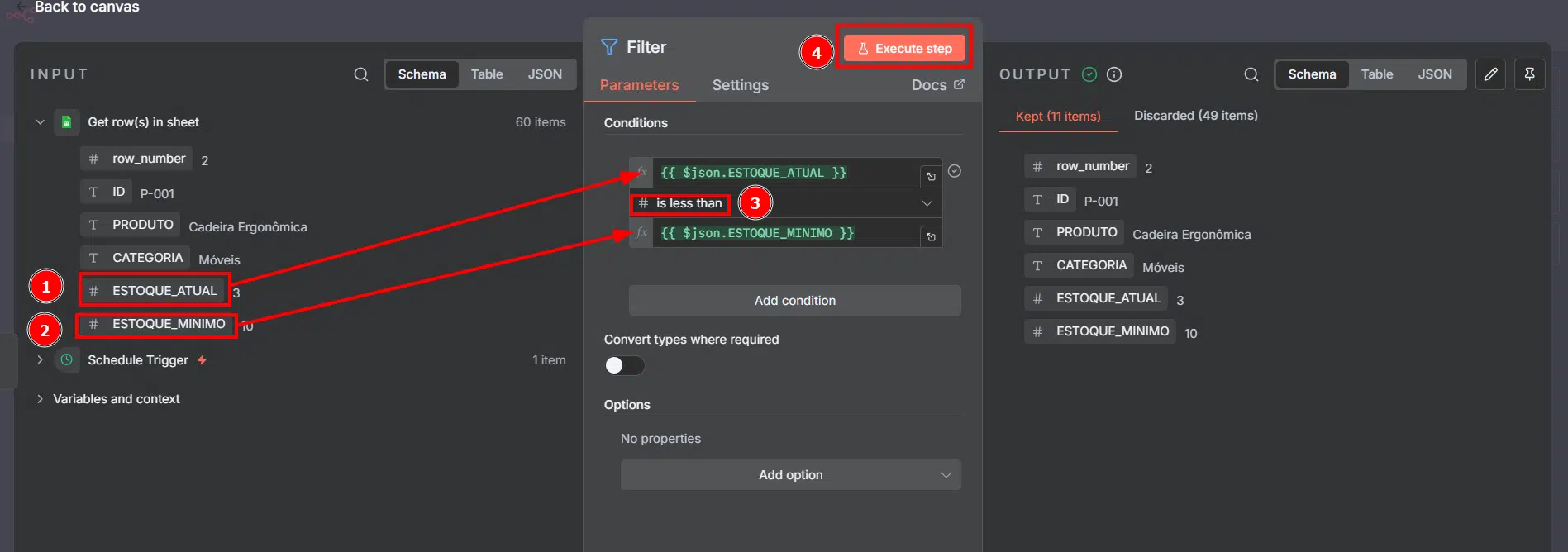Search the OUTPUT panel data
Image resolution: width=1568 pixels, height=552 pixels.
[1251, 74]
